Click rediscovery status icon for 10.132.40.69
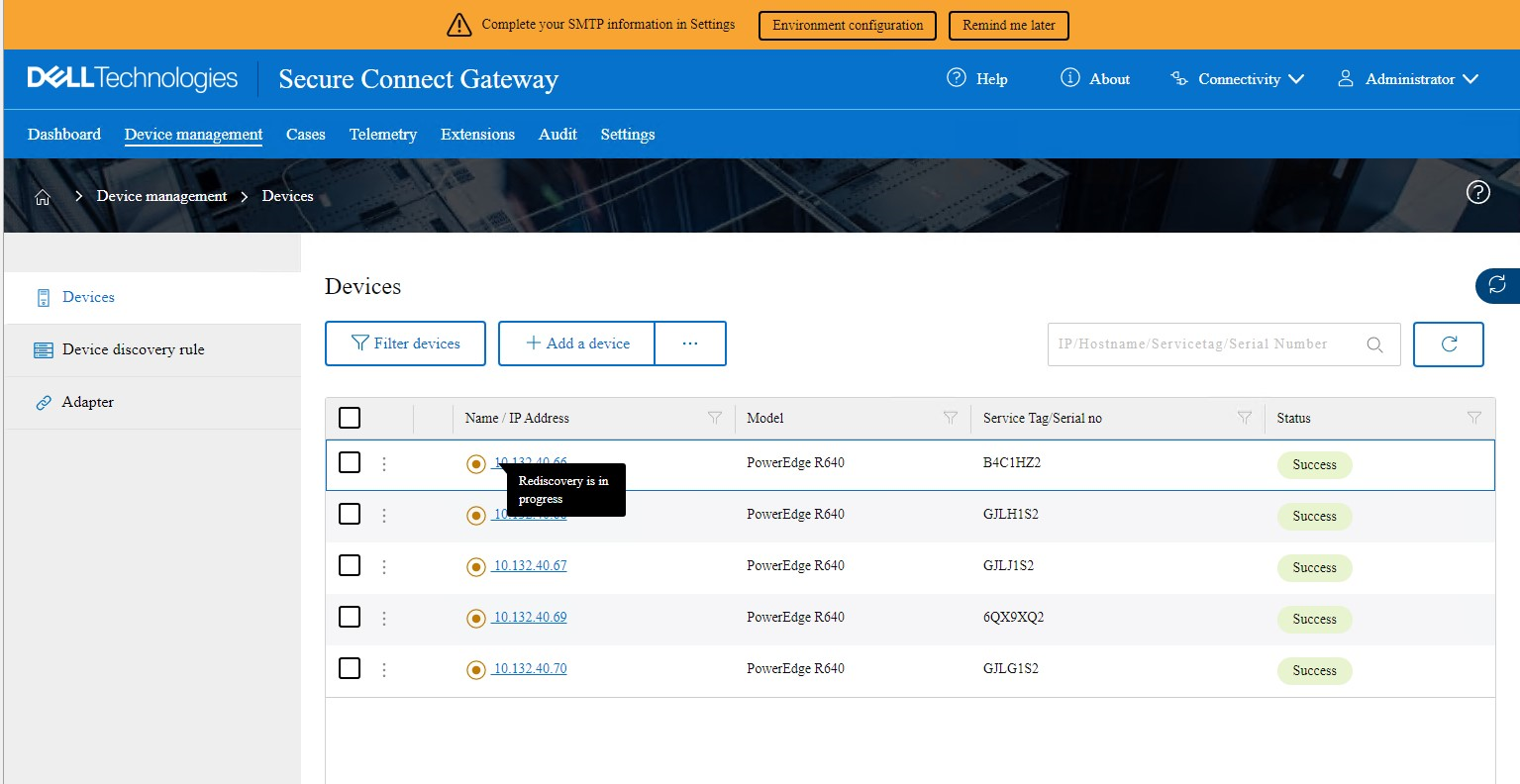The width and height of the screenshot is (1520, 784). 476,619
